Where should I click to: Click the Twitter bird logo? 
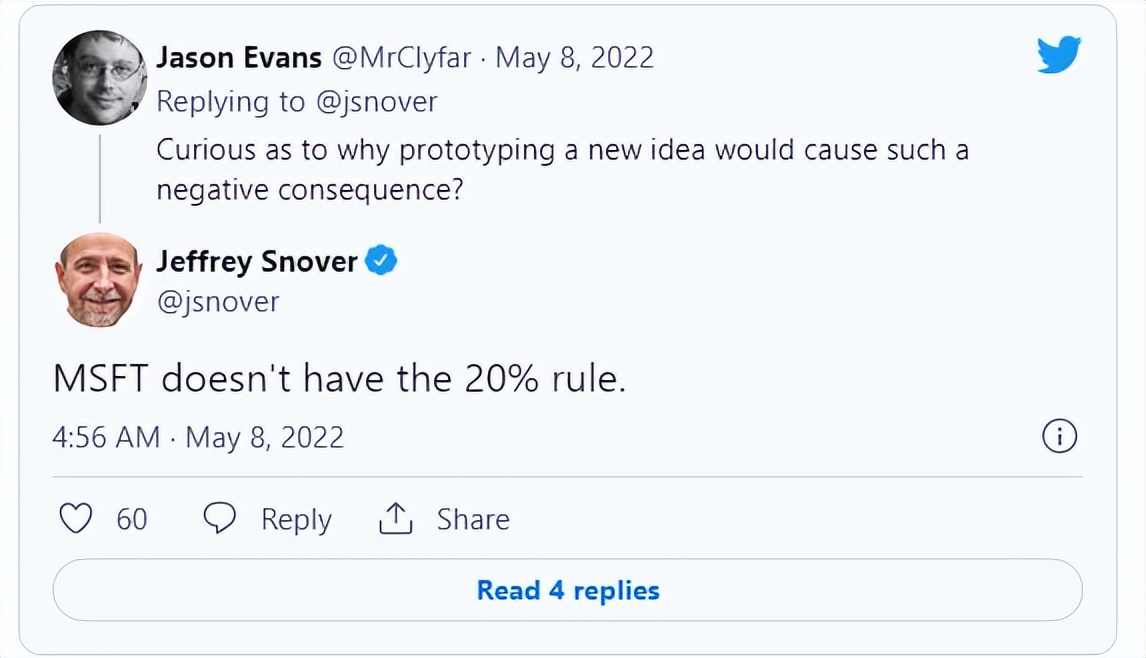[1057, 55]
